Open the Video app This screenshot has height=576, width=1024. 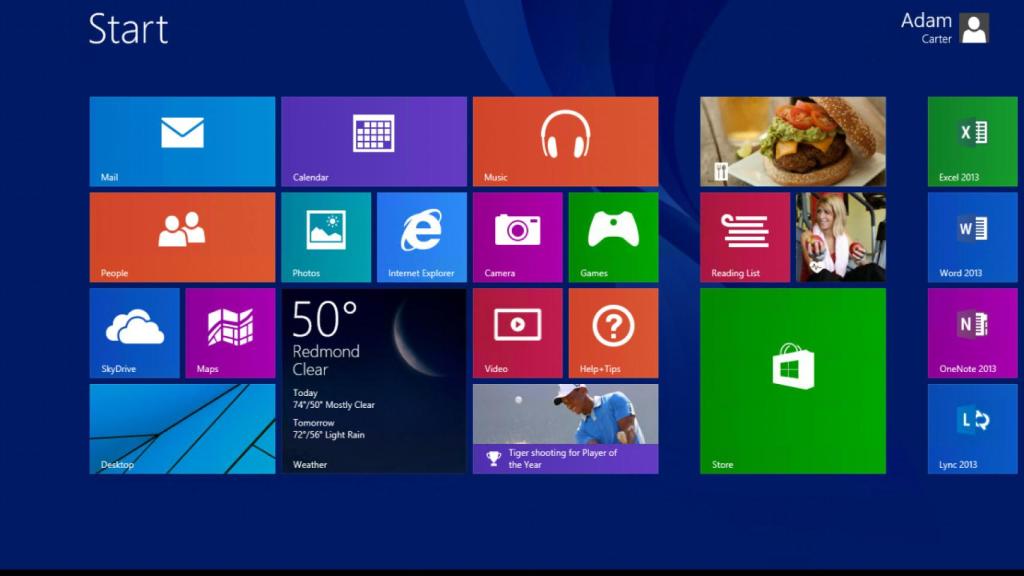[x=517, y=332]
